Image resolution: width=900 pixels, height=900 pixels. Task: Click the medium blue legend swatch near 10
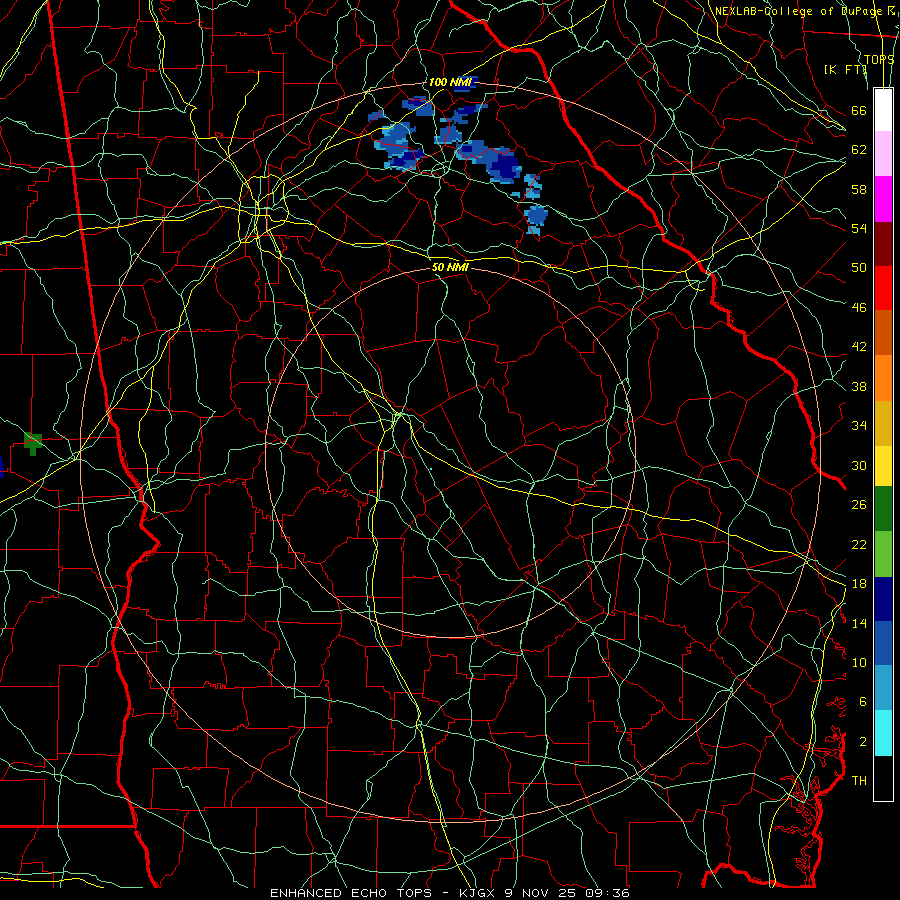tap(883, 643)
